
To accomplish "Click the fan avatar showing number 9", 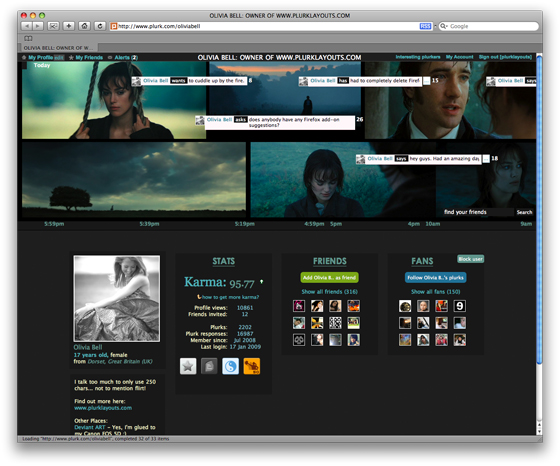I will (x=459, y=306).
